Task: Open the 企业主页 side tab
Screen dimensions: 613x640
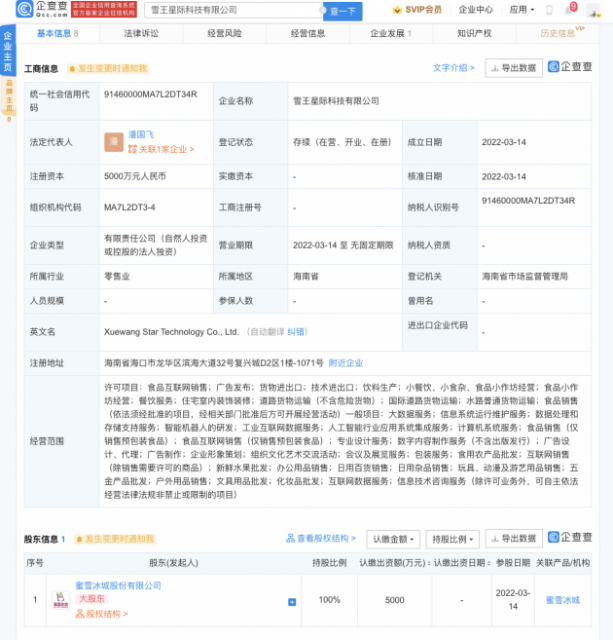Action: point(8,51)
